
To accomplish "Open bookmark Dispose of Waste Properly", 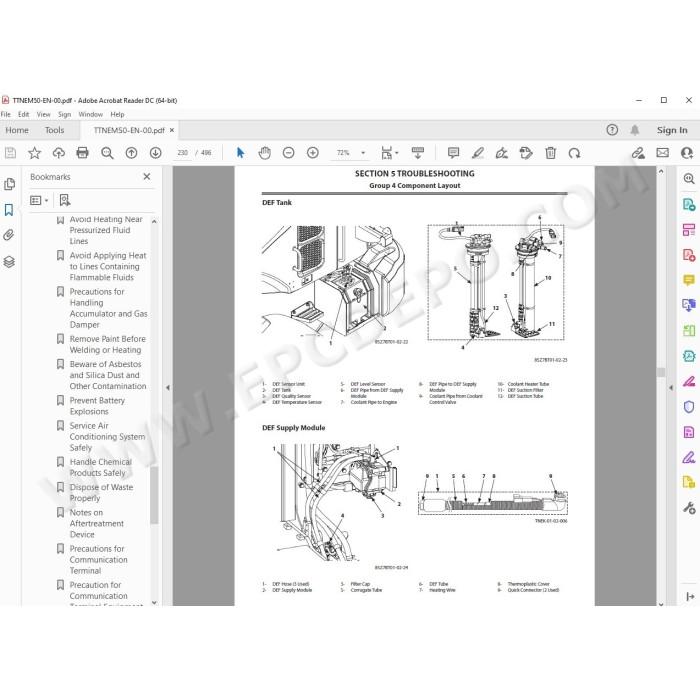I will point(101,492).
